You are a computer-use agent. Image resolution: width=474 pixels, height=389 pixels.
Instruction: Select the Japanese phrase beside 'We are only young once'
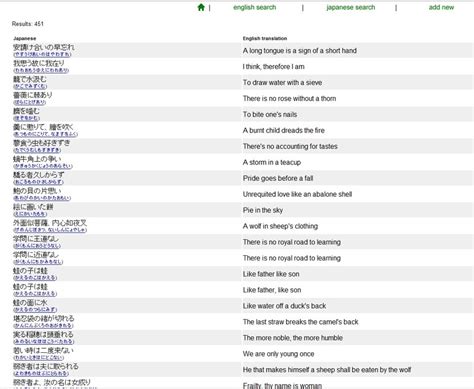(43, 351)
